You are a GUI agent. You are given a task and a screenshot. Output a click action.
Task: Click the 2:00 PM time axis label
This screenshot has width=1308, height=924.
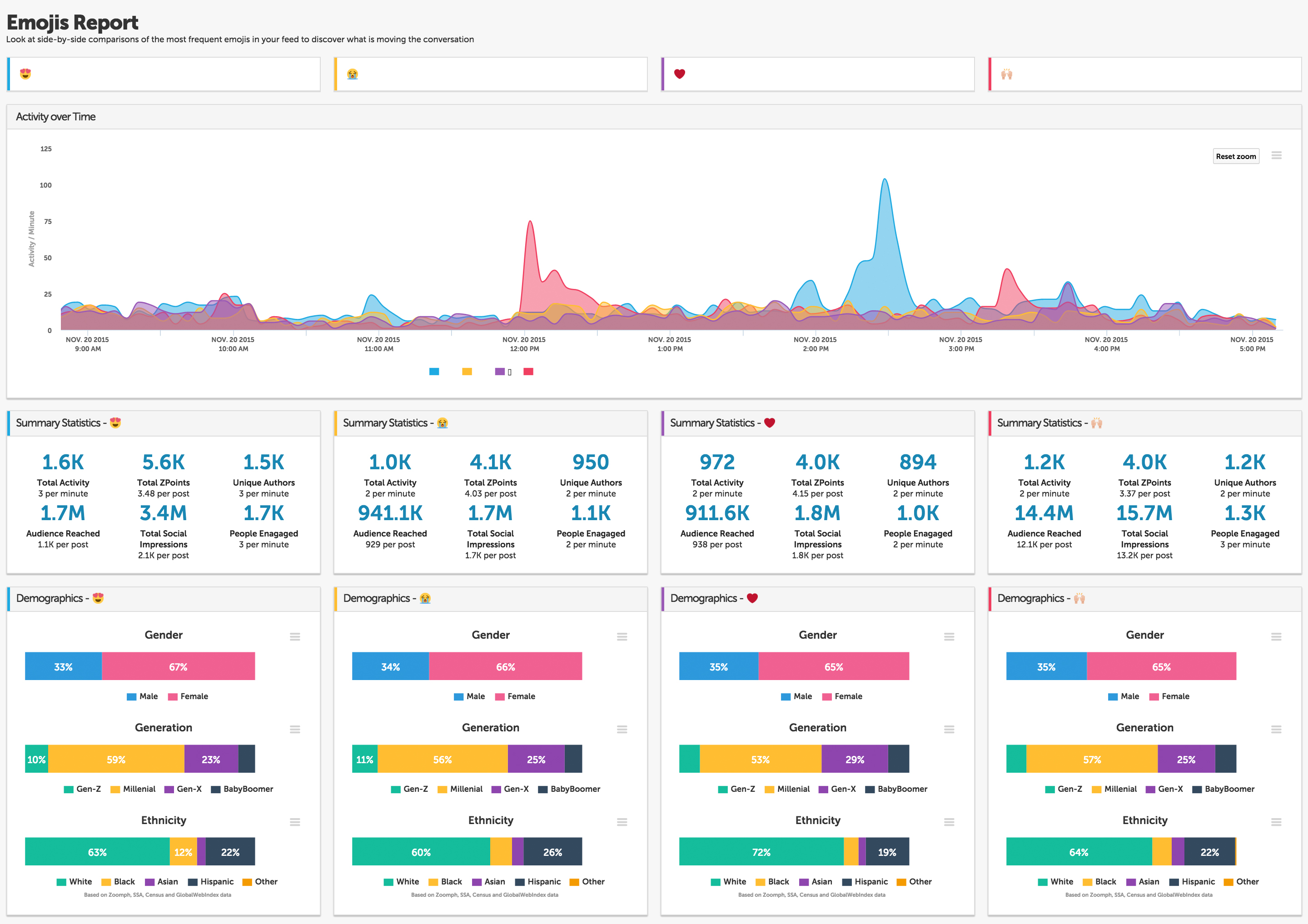(815, 344)
